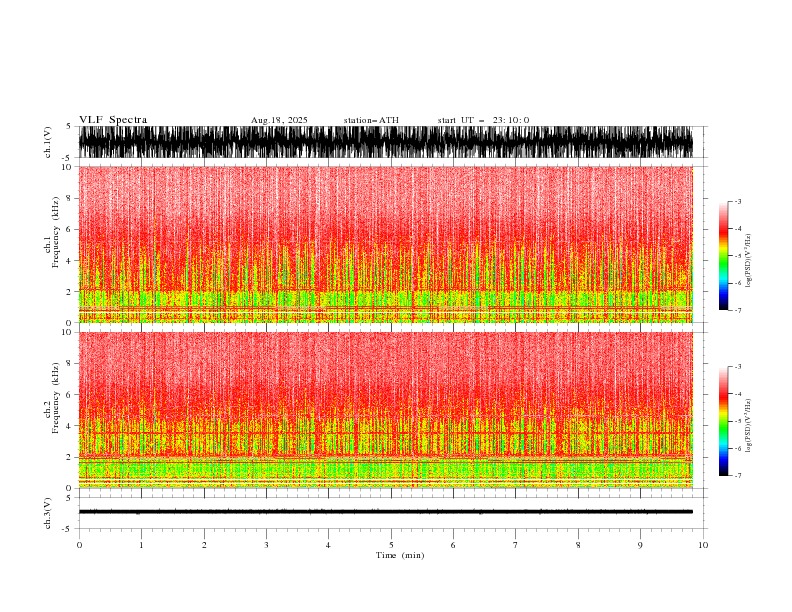Click time axis tick label "5"
This screenshot has height=612, width=792.
coord(391,545)
